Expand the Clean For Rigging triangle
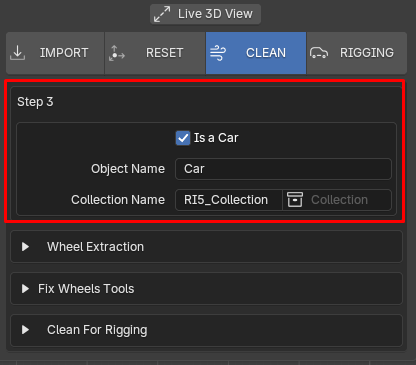This screenshot has height=365, width=416. [x=25, y=330]
